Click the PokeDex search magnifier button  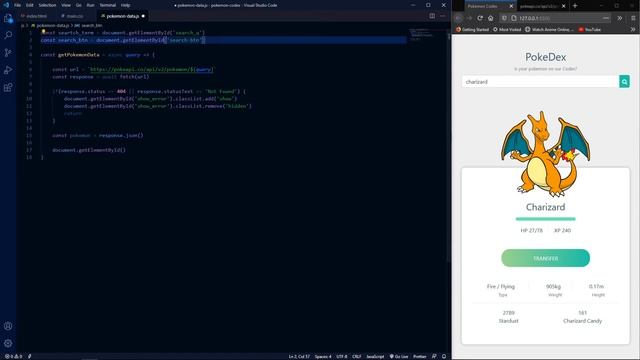[624, 82]
